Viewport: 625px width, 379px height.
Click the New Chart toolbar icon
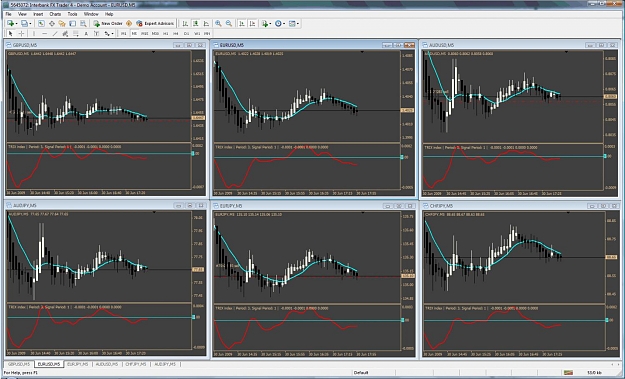10,24
